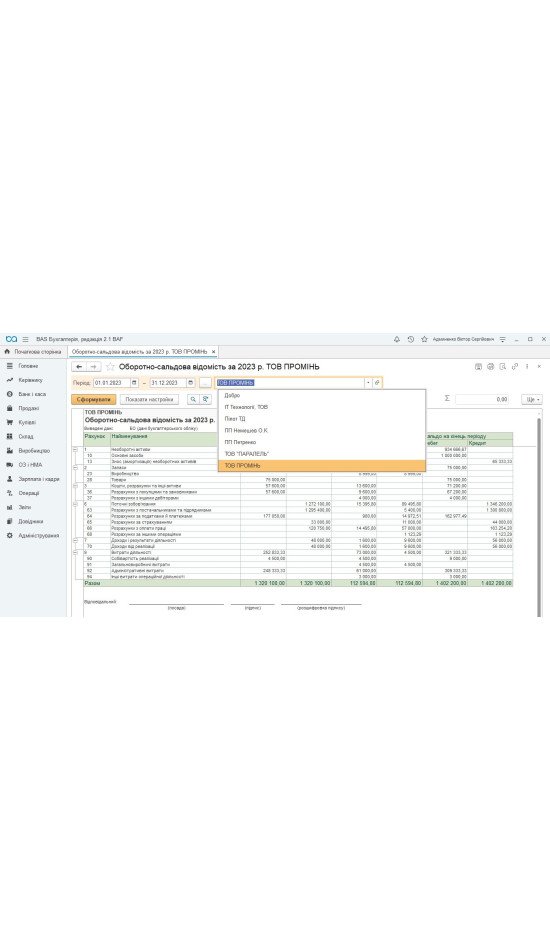Open calendar picker for start date
Image resolution: width=550 pixels, height=950 pixels.
tap(134, 383)
